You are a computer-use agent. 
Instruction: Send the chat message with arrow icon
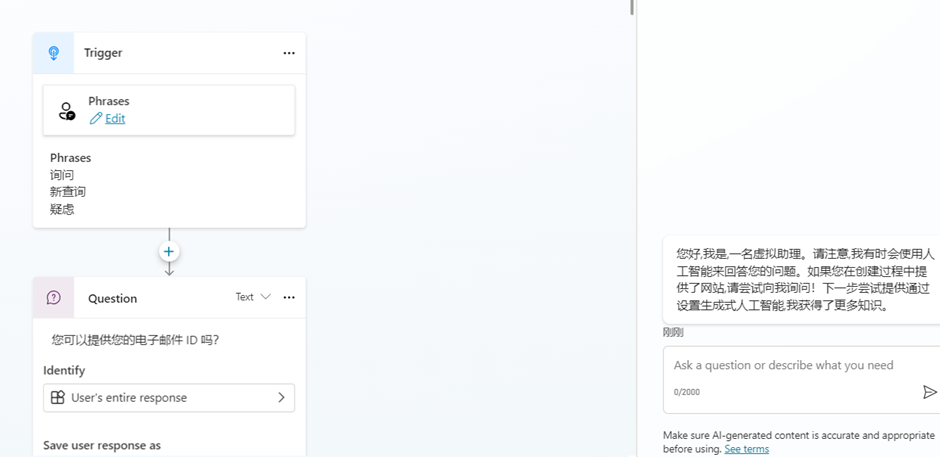click(929, 392)
